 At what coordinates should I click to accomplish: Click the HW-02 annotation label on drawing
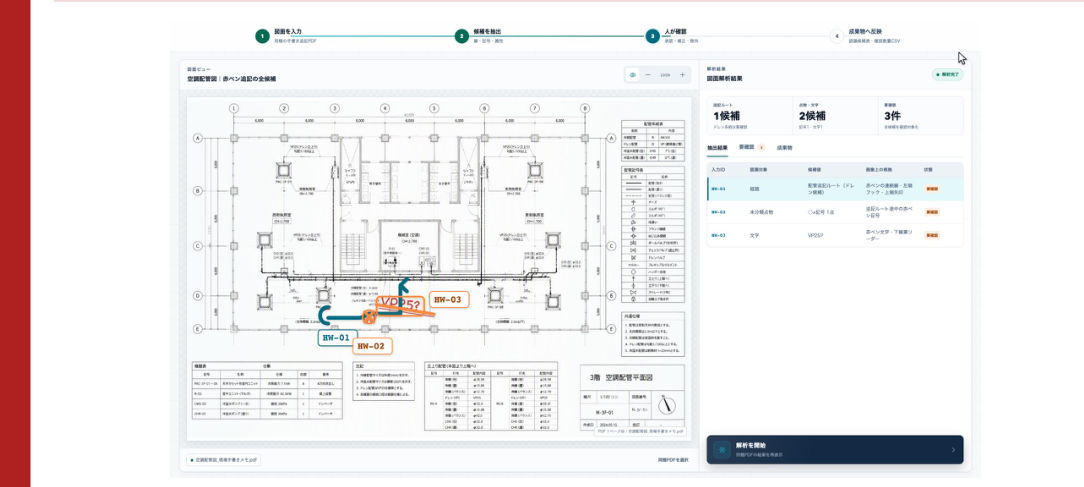pos(373,347)
